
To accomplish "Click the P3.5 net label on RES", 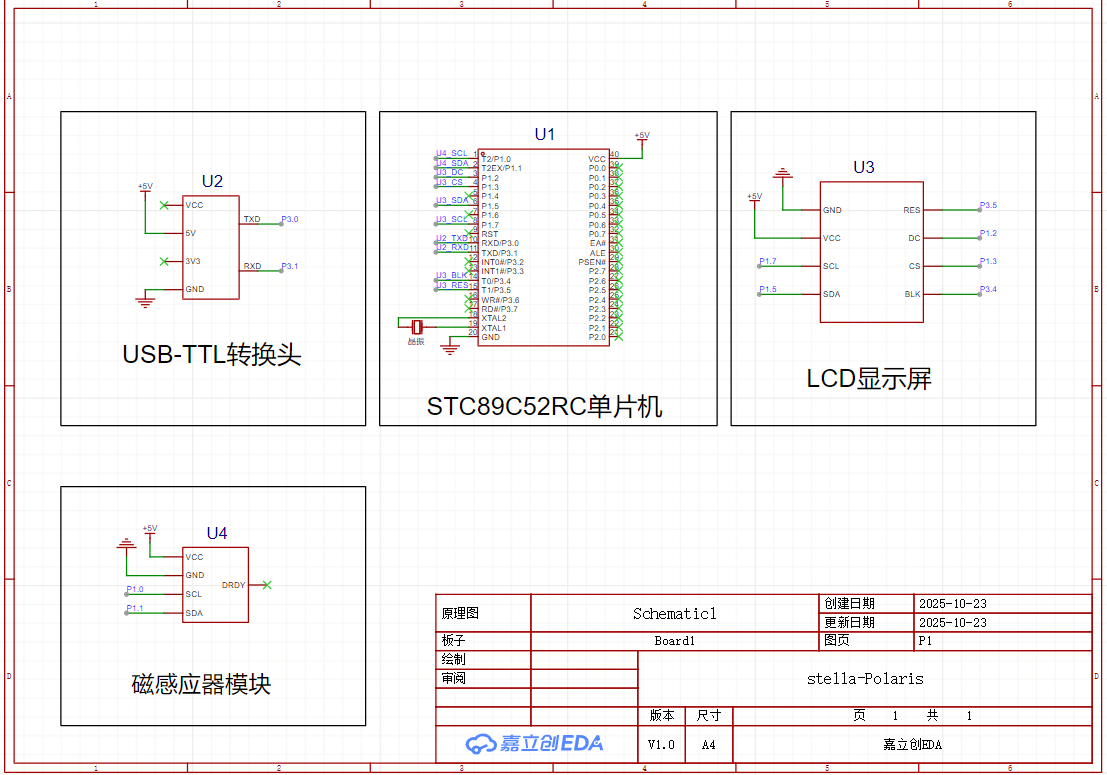I will 988,205.
